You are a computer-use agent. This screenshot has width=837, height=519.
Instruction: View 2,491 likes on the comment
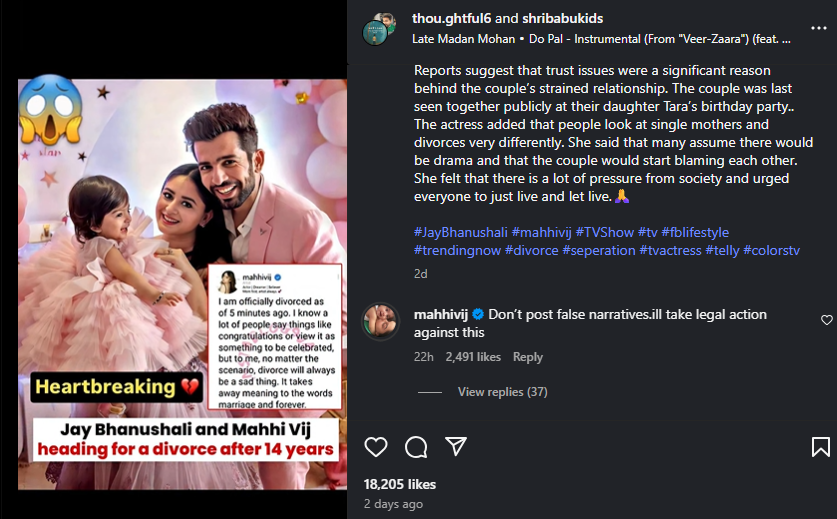473,357
